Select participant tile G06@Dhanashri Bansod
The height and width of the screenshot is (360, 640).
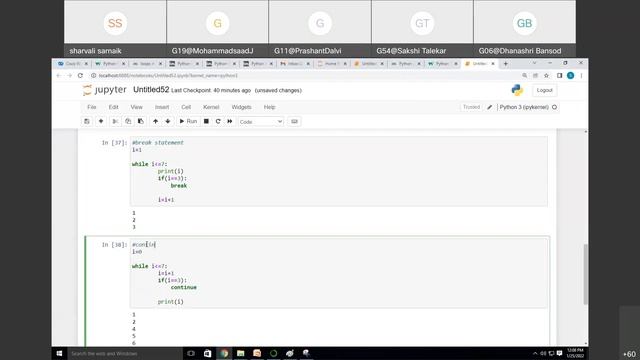[x=524, y=29]
